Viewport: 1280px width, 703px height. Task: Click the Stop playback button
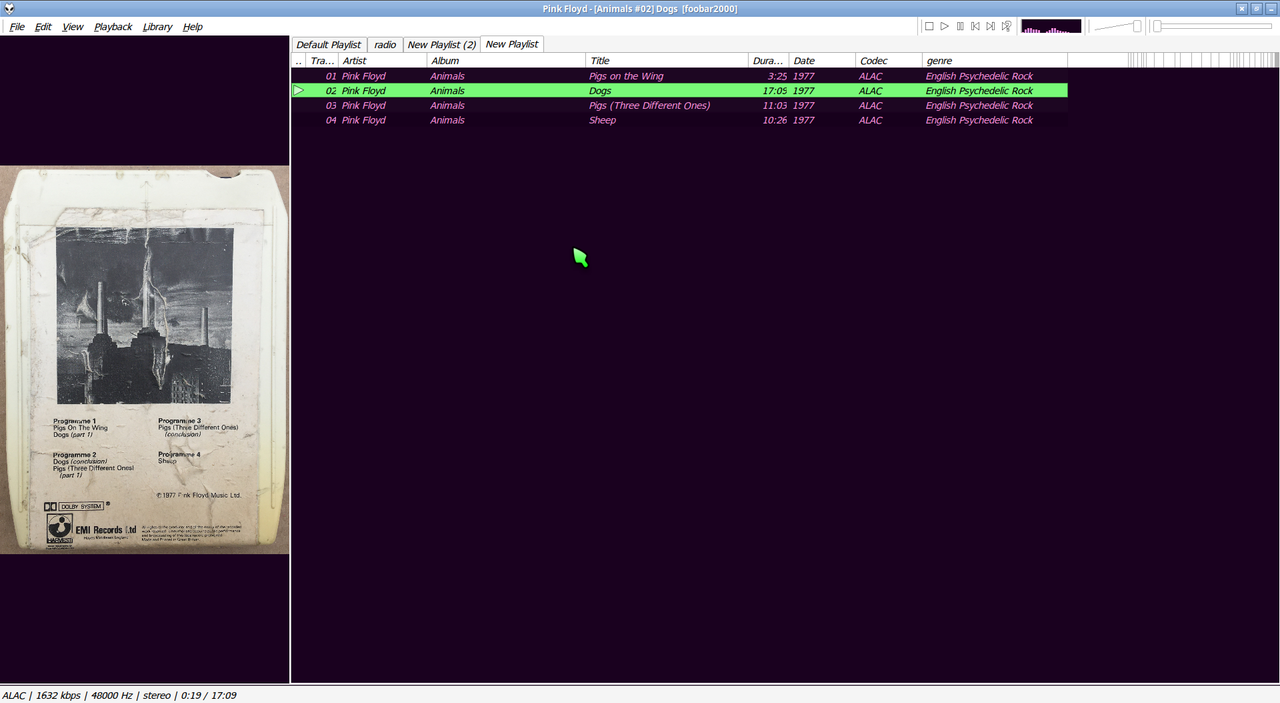[x=929, y=26]
